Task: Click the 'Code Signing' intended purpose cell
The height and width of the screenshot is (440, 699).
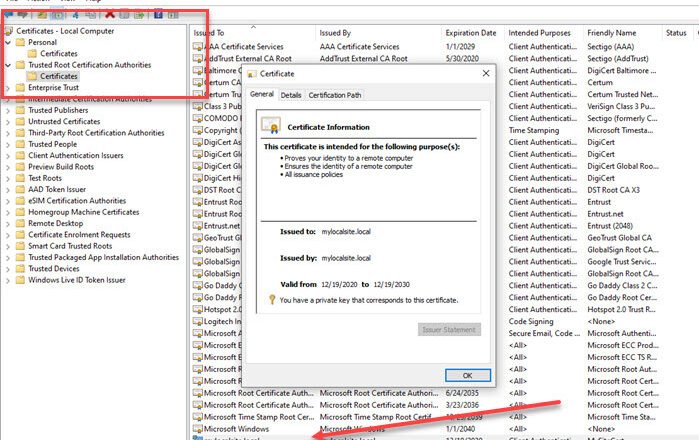Action: click(x=530, y=321)
